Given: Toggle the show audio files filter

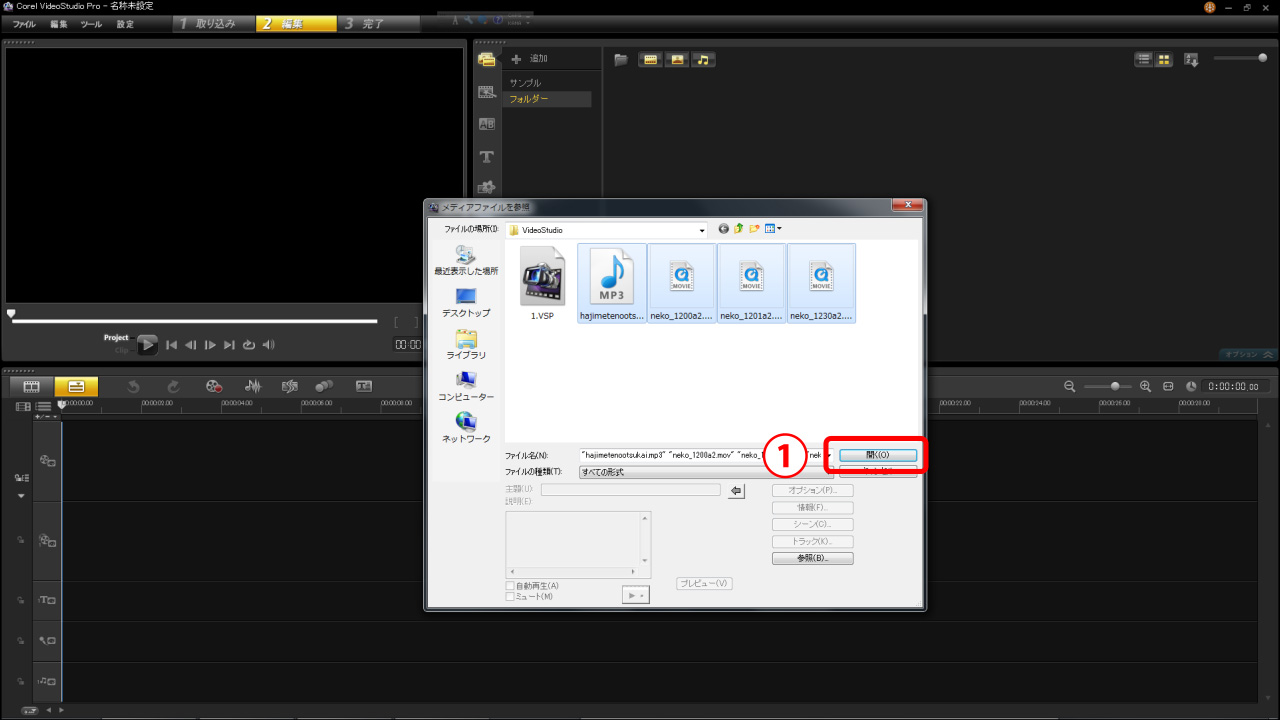Looking at the screenshot, I should click(704, 60).
